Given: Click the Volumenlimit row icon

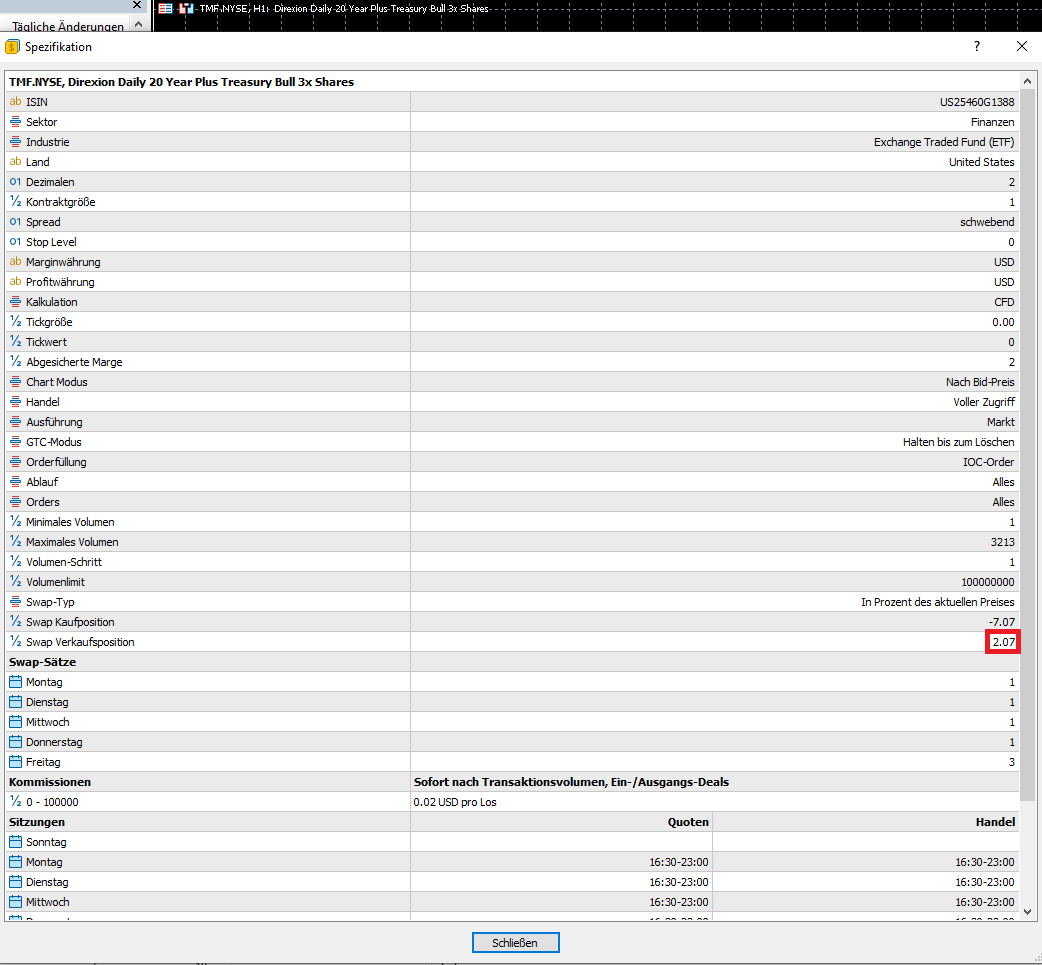Looking at the screenshot, I should 15,582.
